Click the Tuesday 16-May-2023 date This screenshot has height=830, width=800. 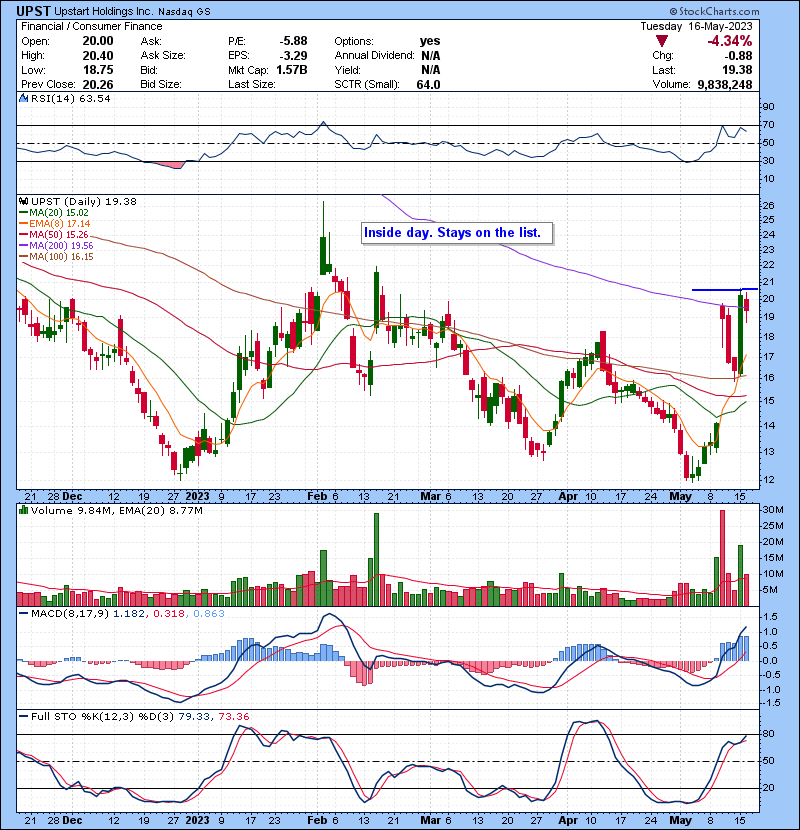696,26
